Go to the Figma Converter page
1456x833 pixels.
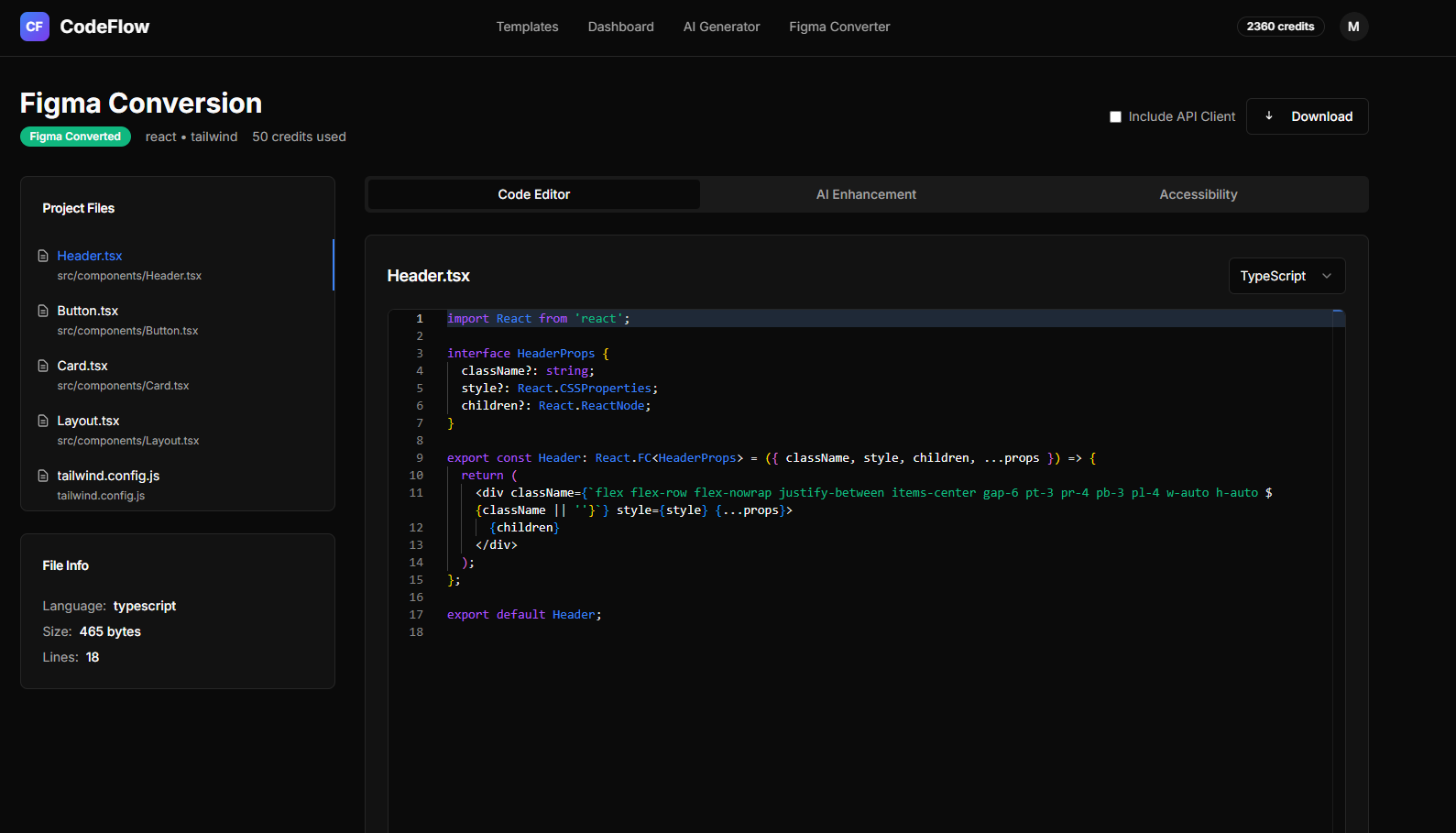tap(839, 27)
